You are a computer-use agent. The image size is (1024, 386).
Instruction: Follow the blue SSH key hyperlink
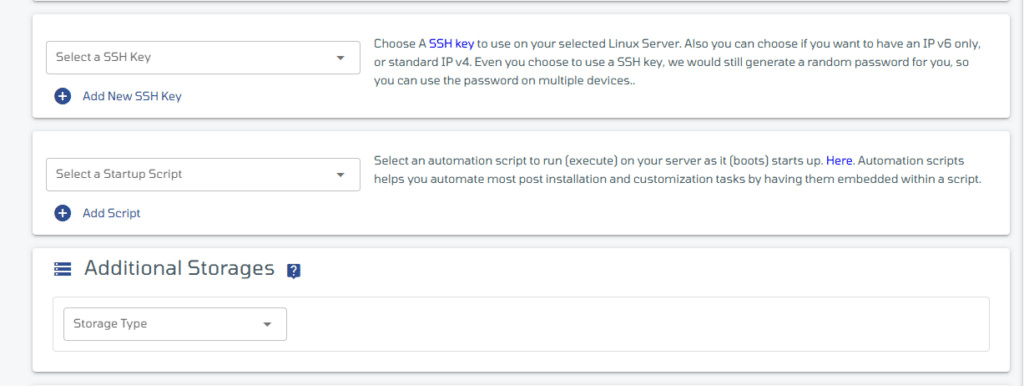[x=451, y=44]
